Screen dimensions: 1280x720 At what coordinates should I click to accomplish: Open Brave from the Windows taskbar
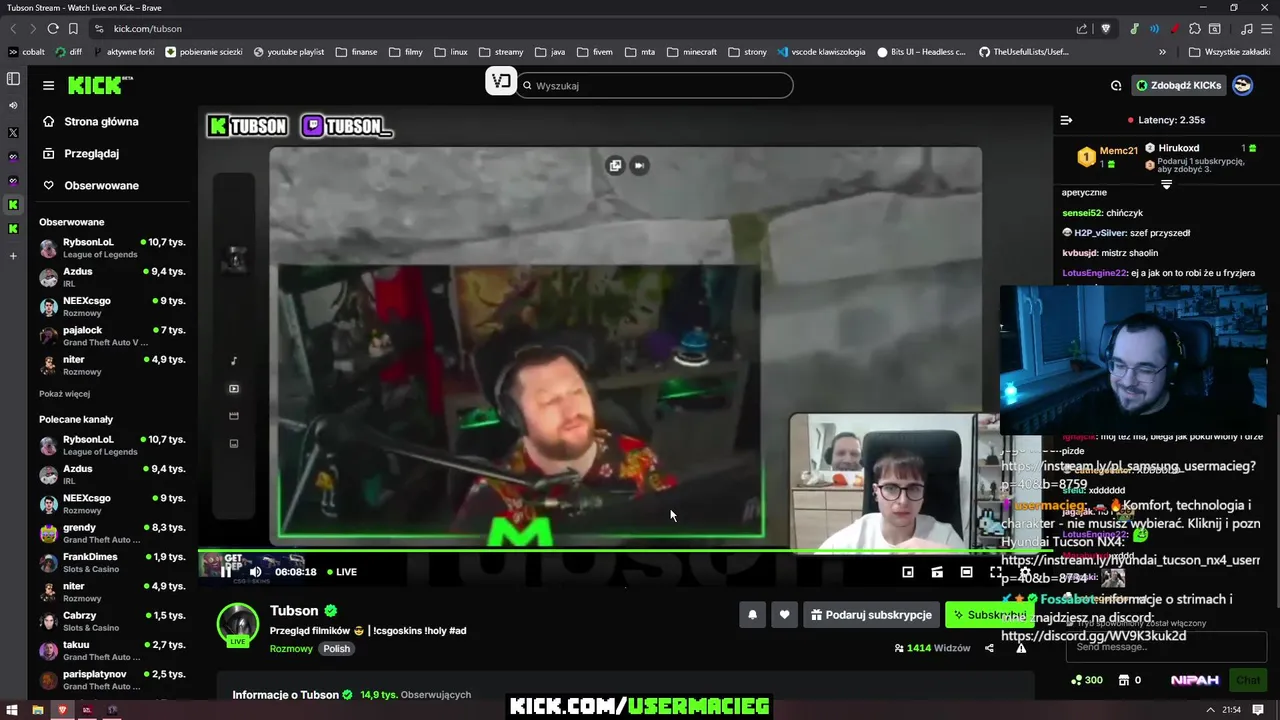62,710
